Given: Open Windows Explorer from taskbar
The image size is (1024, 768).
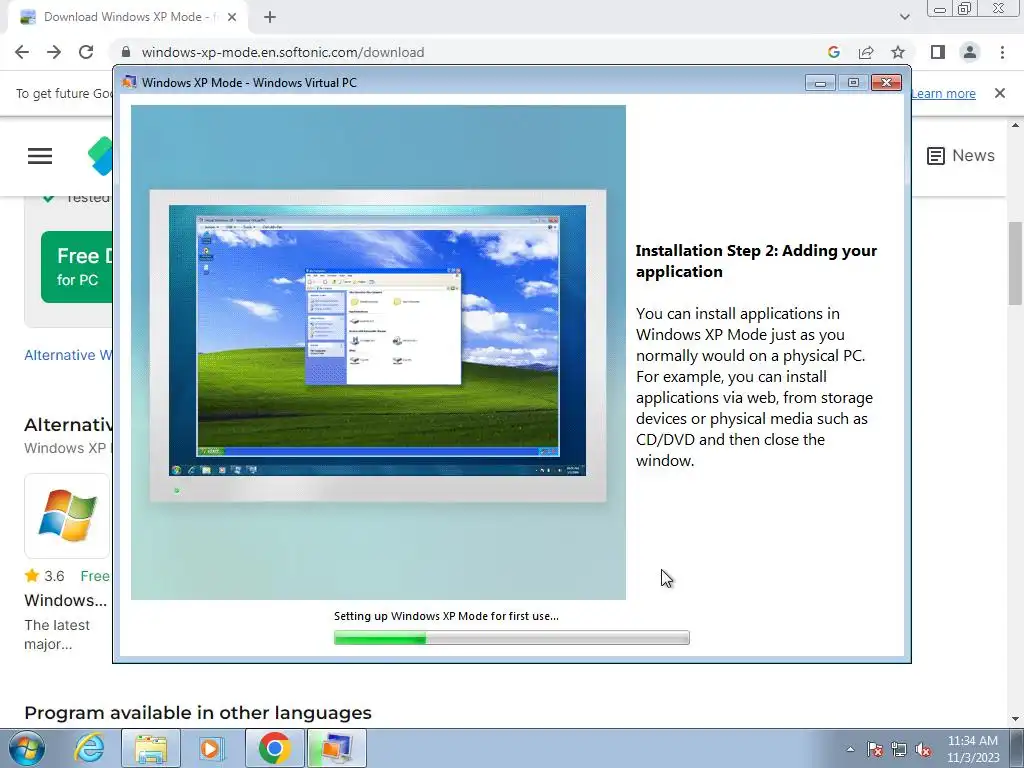Looking at the screenshot, I should click(151, 748).
